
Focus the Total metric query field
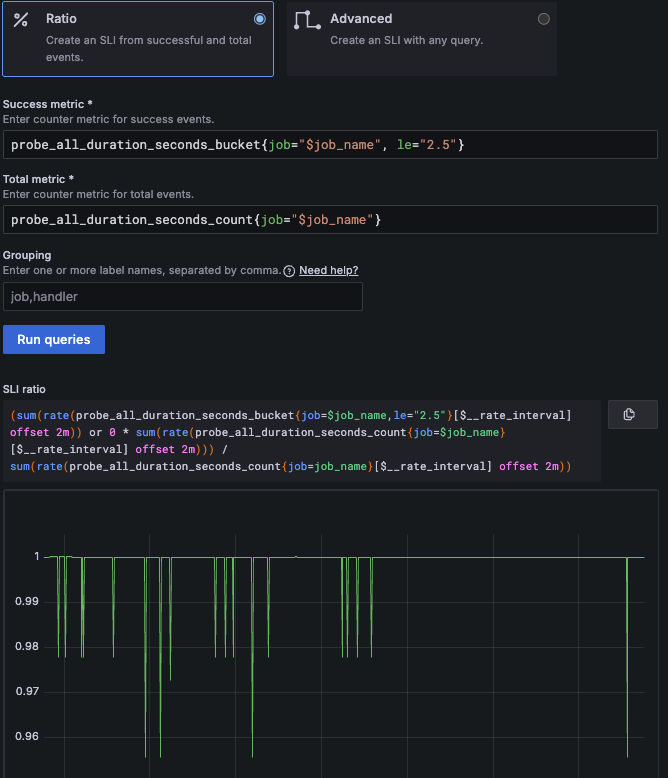coord(330,219)
